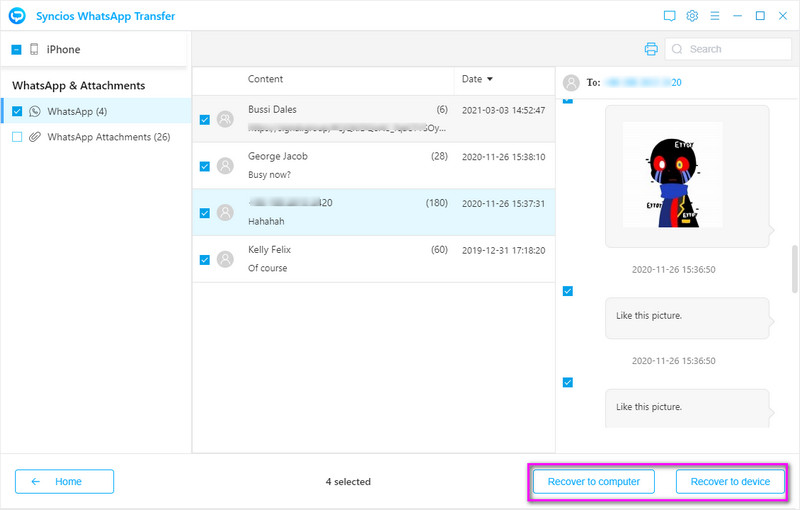Uncheck the George Jacob conversation checkbox

point(205,166)
